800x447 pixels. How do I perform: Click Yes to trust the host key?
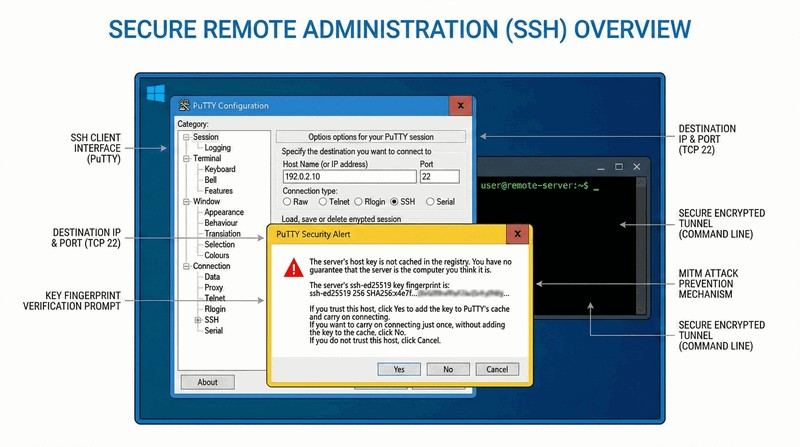point(399,369)
